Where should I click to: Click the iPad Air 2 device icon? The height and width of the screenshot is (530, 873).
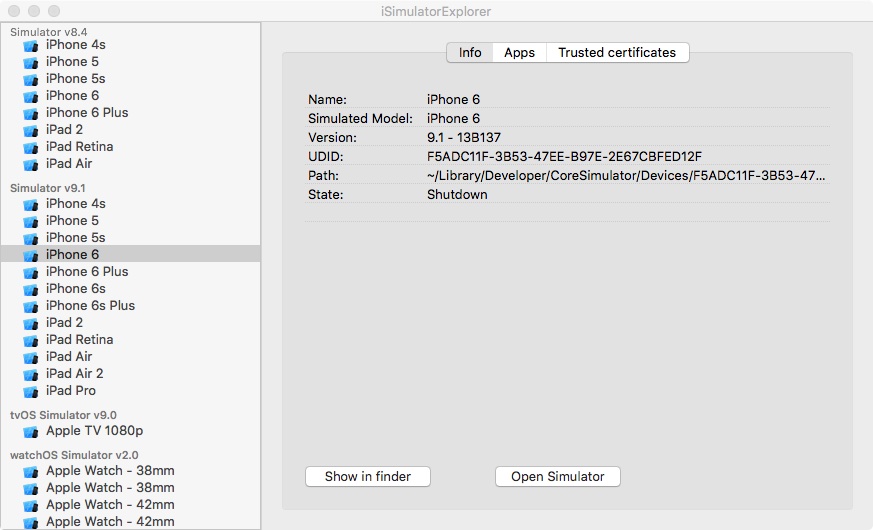pyautogui.click(x=31, y=375)
